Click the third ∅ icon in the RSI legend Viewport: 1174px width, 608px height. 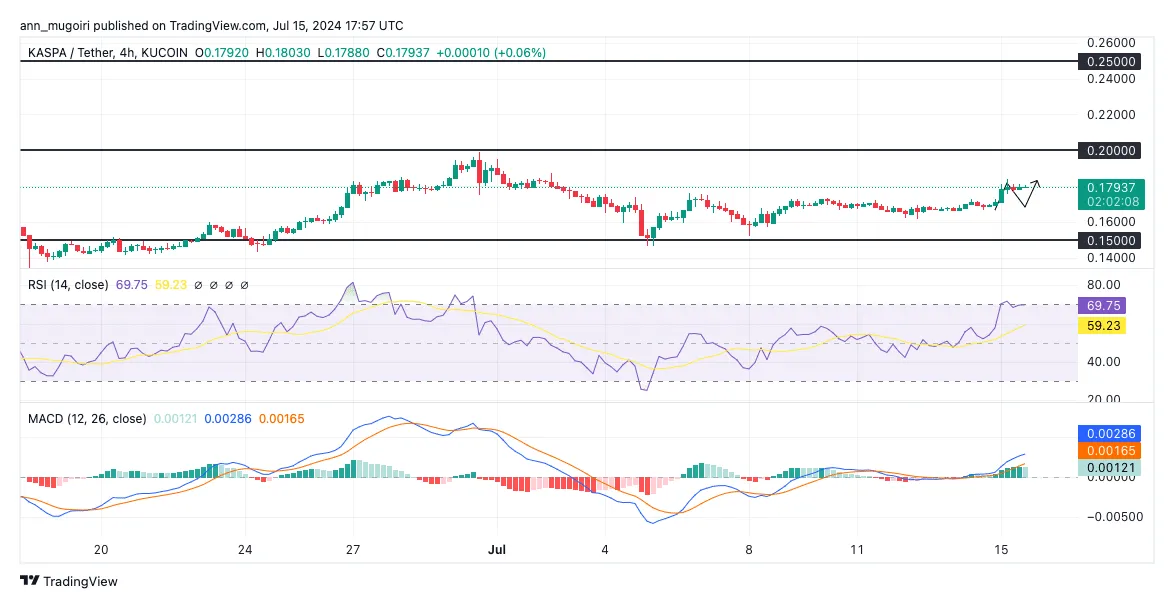point(228,285)
